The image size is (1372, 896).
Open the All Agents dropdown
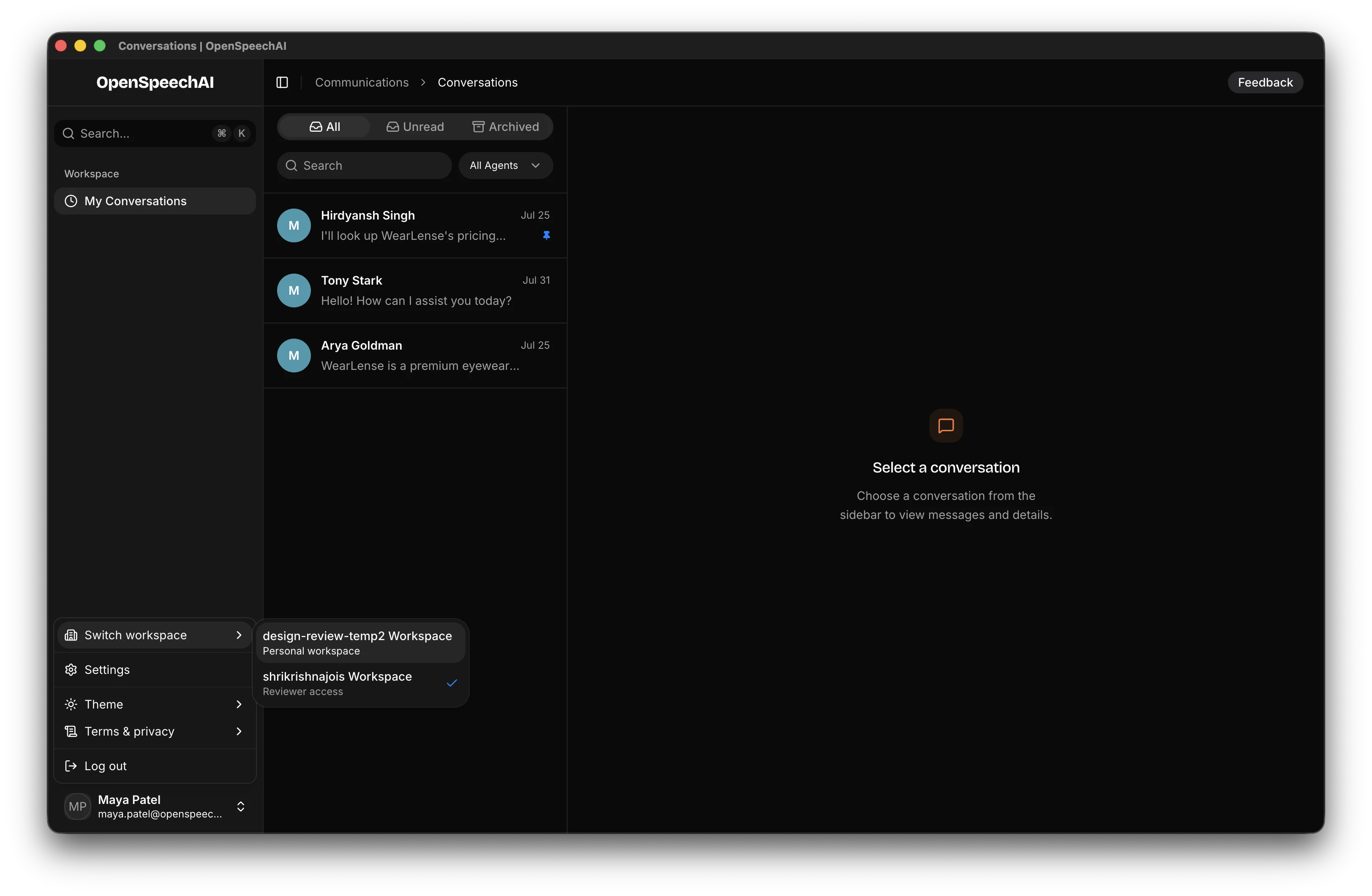pos(506,166)
